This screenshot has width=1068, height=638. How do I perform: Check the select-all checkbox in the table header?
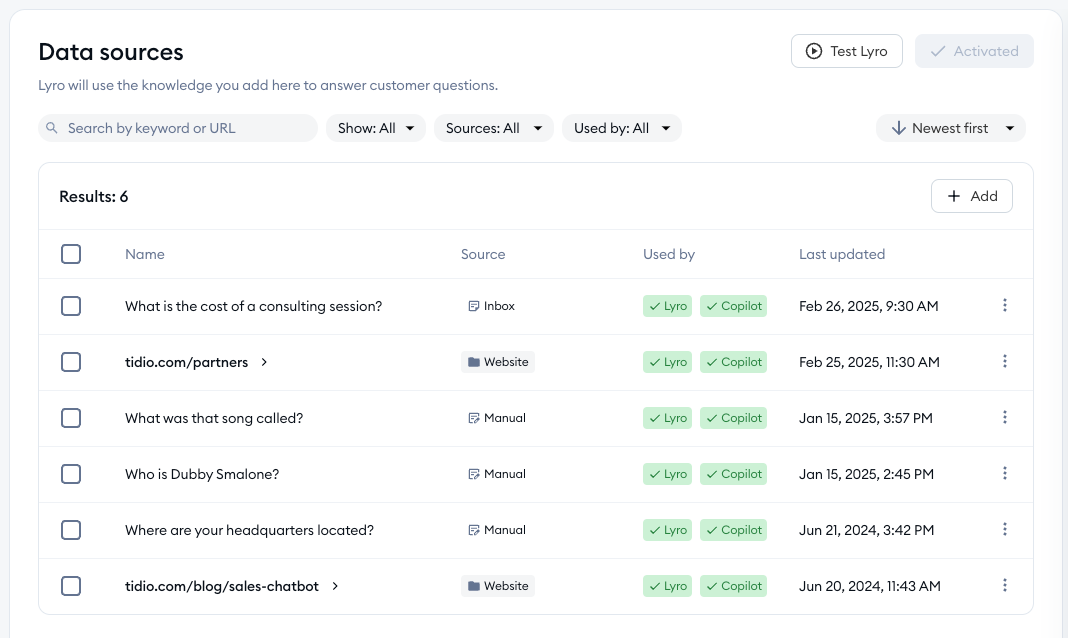(x=71, y=254)
